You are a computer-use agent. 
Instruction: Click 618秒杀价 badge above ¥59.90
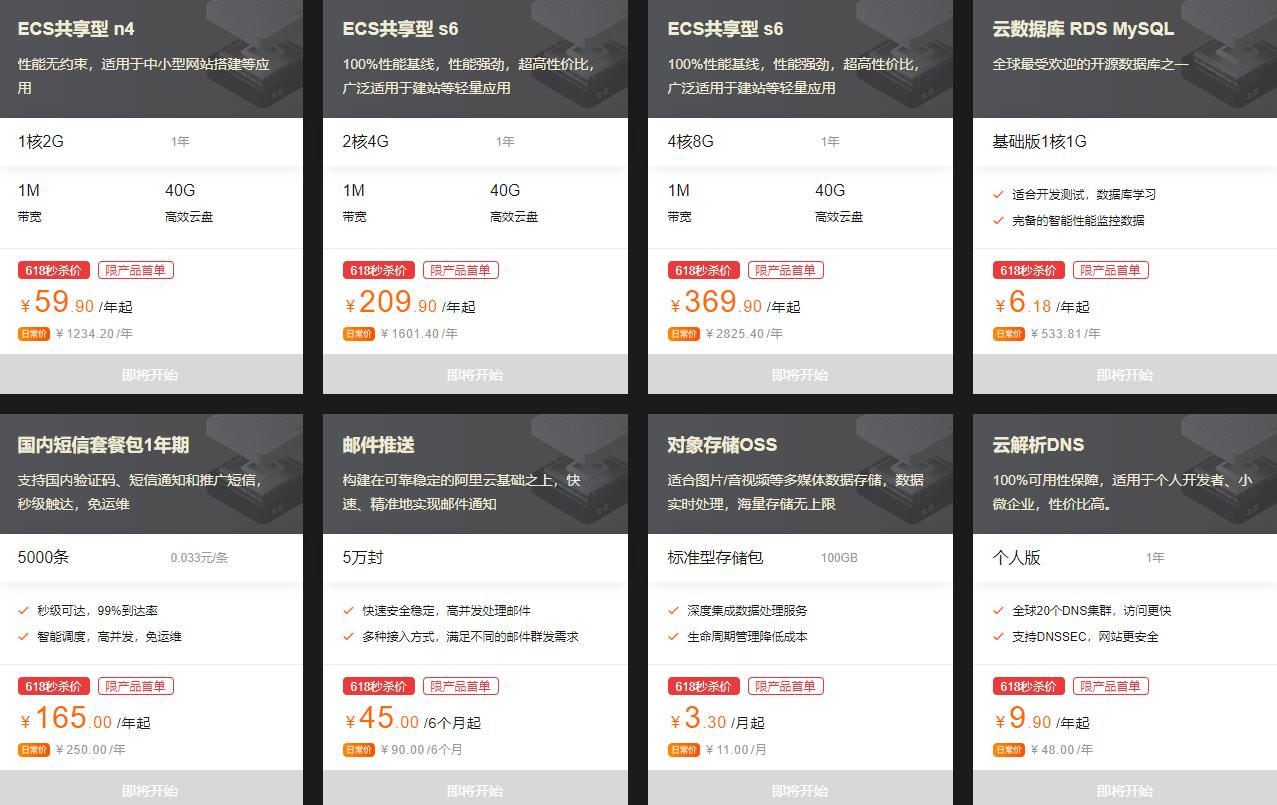[x=54, y=270]
